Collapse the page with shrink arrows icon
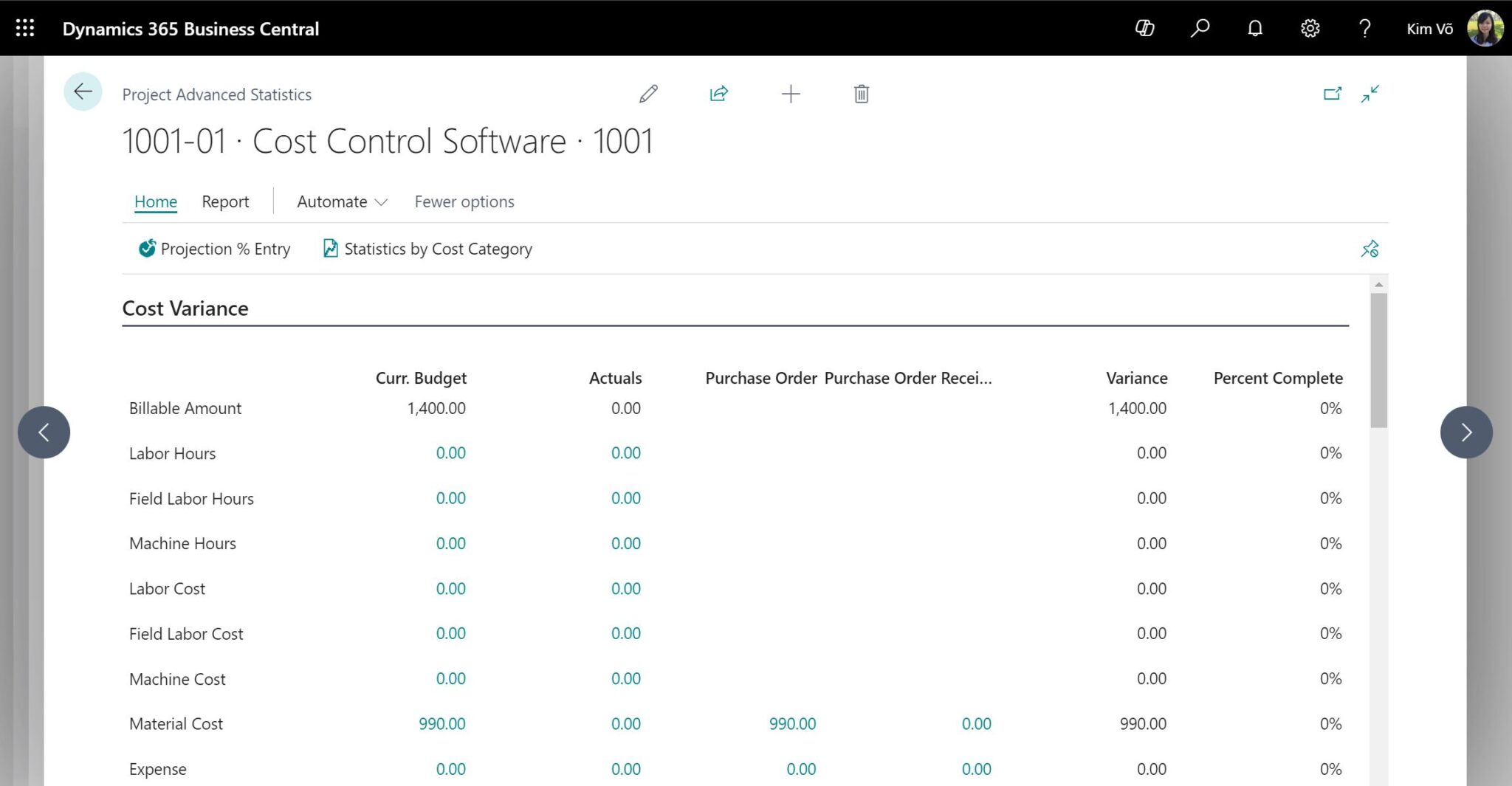The height and width of the screenshot is (786, 1512). 1370,94
